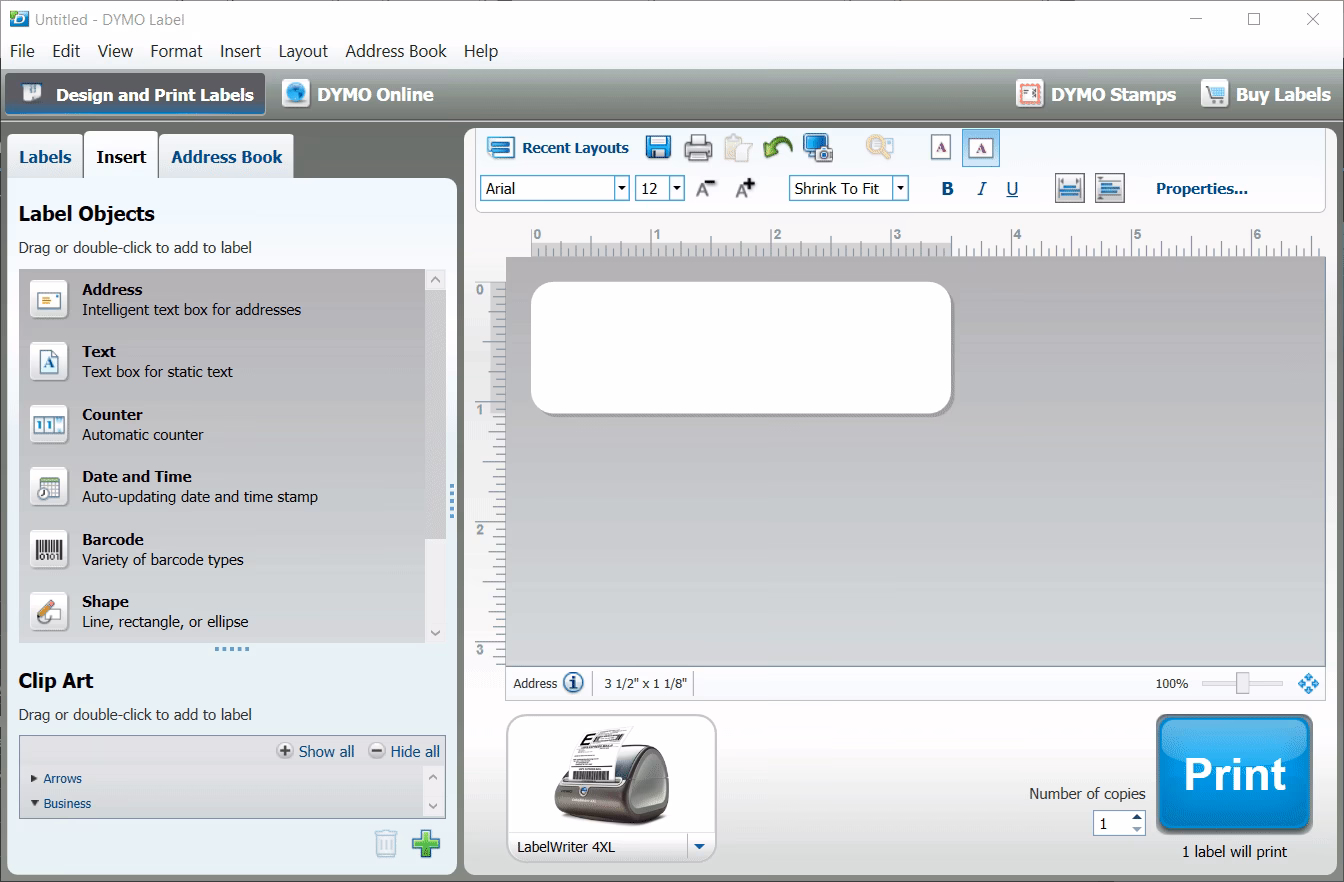The width and height of the screenshot is (1344, 882).
Task: Open Recent Layouts
Action: (558, 148)
